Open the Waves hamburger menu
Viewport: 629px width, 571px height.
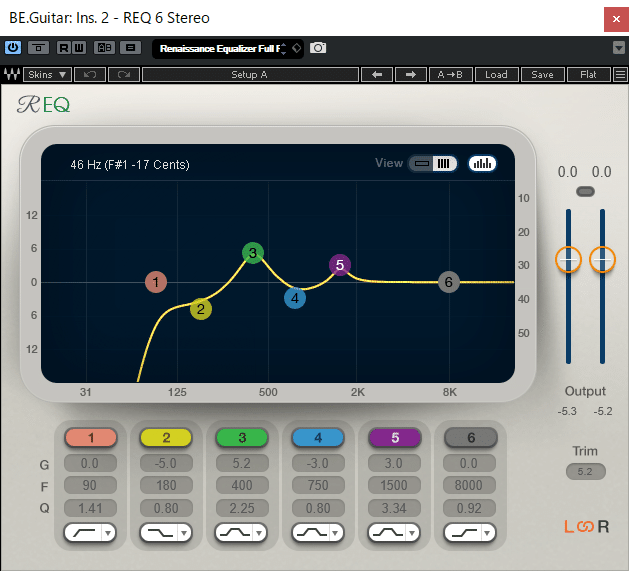[x=620, y=75]
